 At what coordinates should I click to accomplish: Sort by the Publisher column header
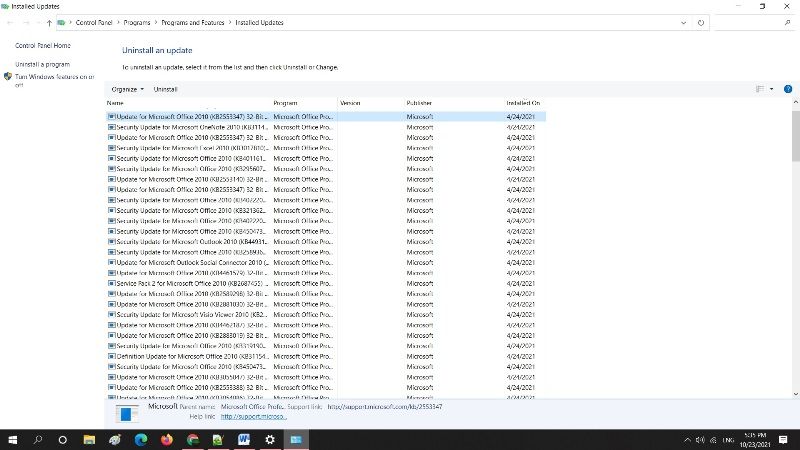click(419, 103)
